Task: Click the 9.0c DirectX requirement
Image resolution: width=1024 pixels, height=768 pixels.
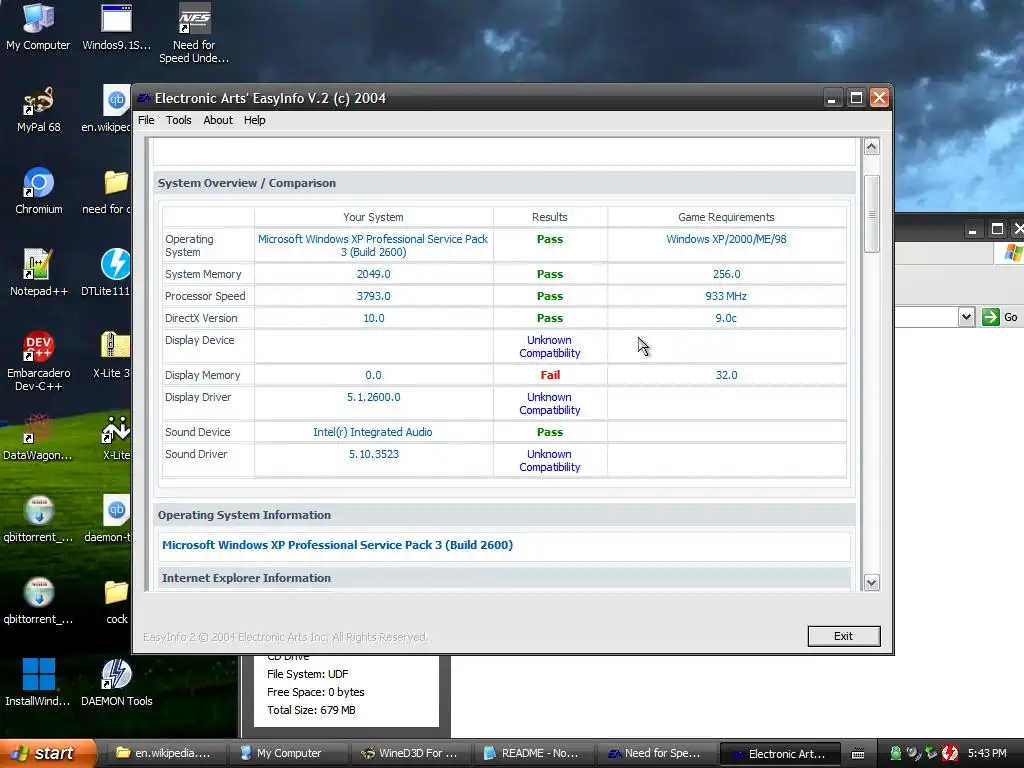Action: tap(726, 318)
